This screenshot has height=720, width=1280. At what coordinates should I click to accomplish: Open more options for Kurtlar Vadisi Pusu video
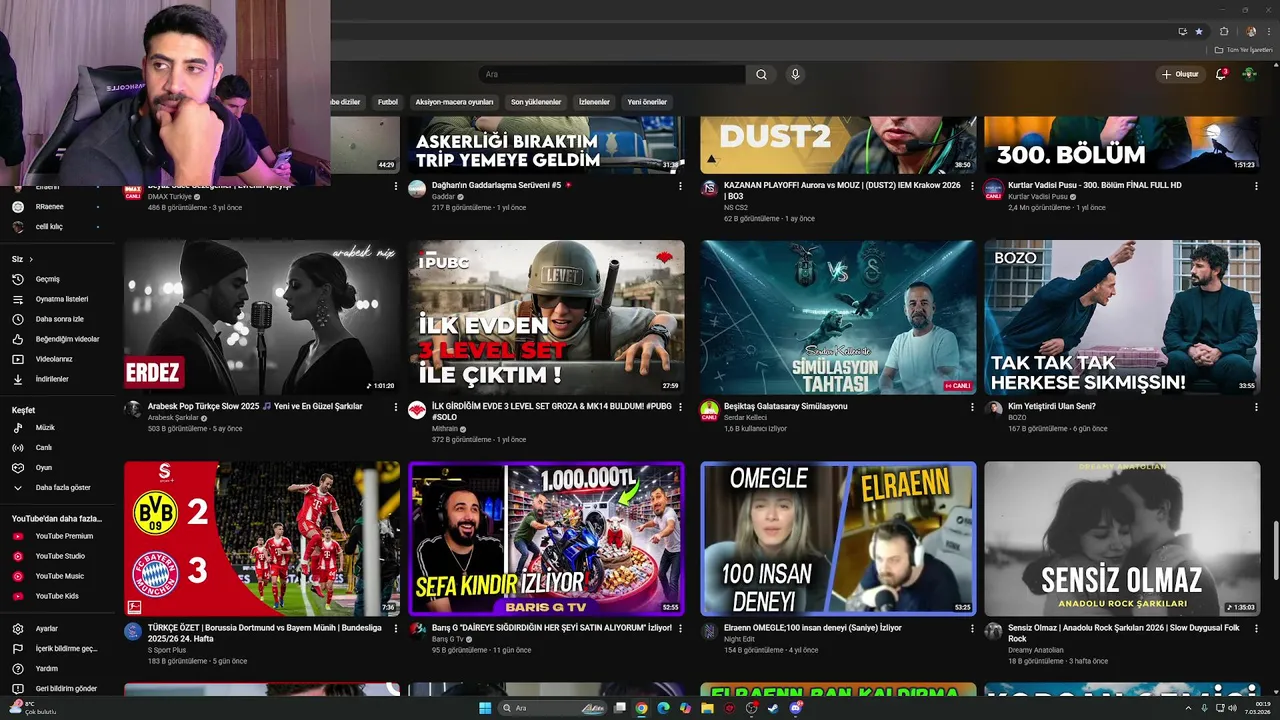tap(1256, 186)
